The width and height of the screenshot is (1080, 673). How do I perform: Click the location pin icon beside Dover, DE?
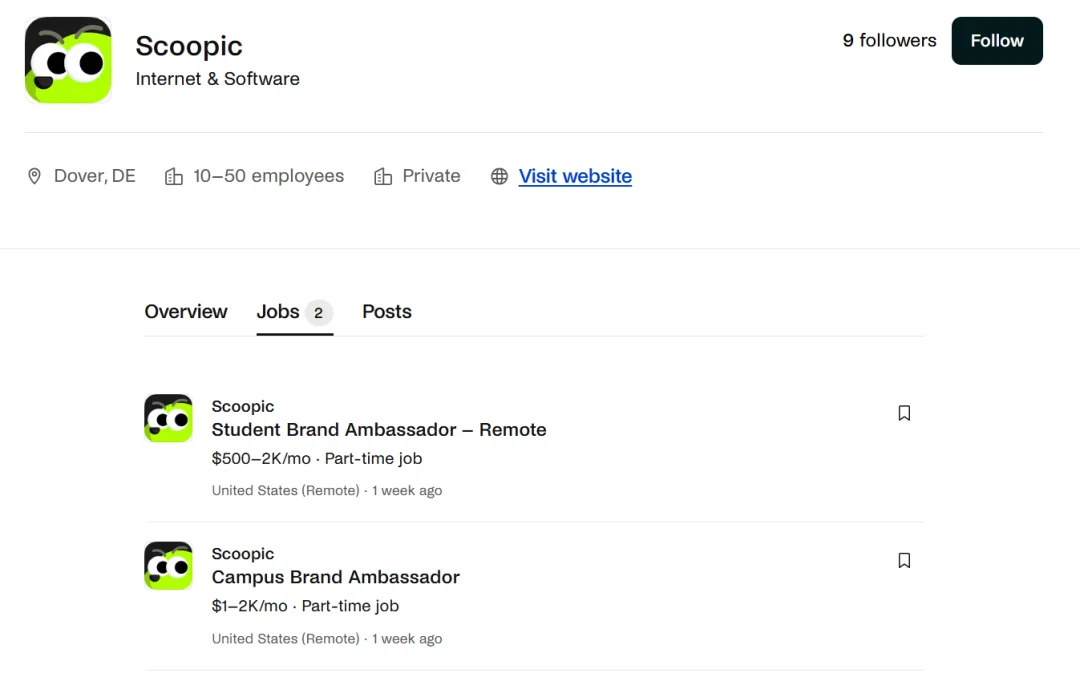34,176
